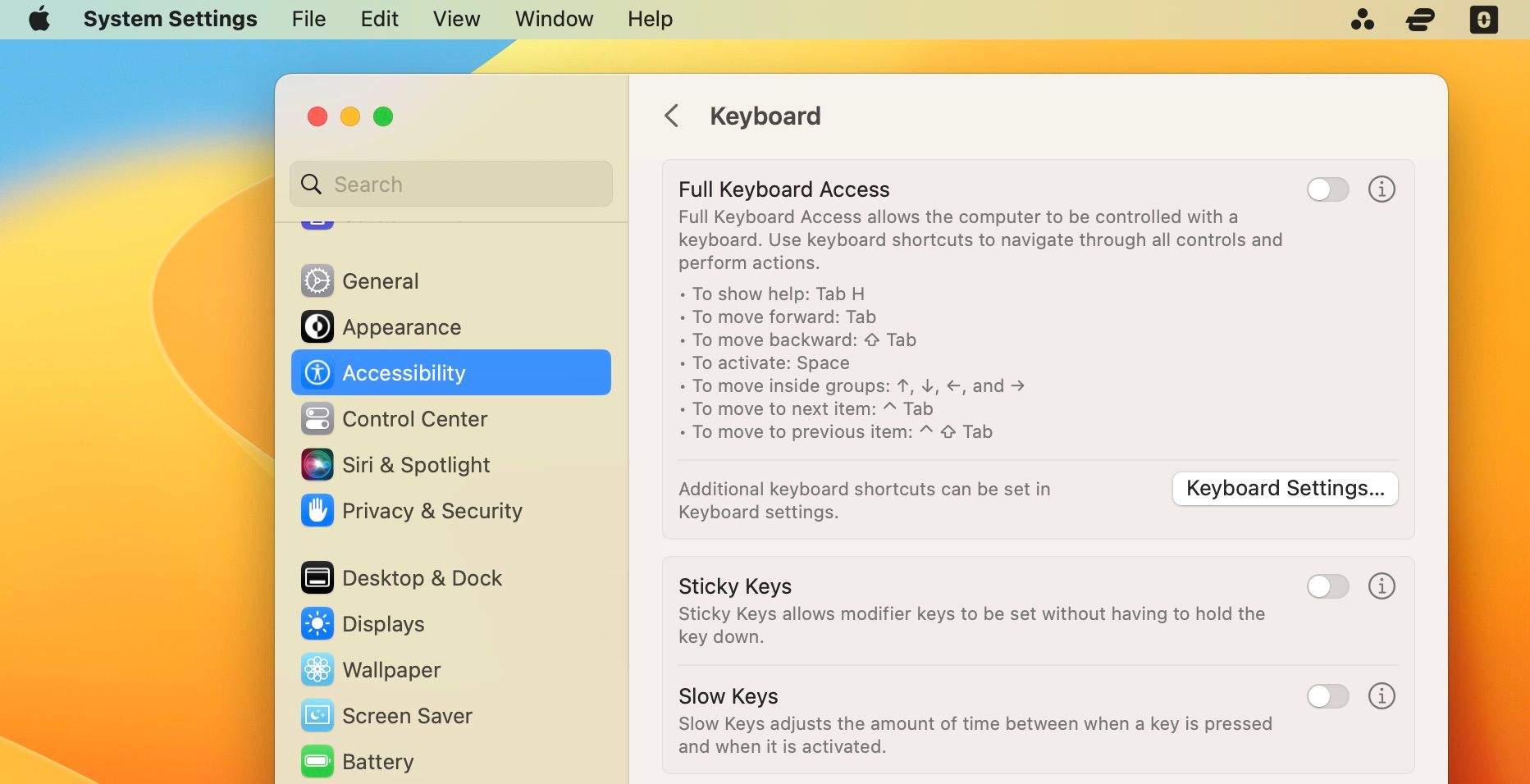Viewport: 1530px width, 784px height.
Task: Open Keyboard Settings button
Action: (1286, 489)
